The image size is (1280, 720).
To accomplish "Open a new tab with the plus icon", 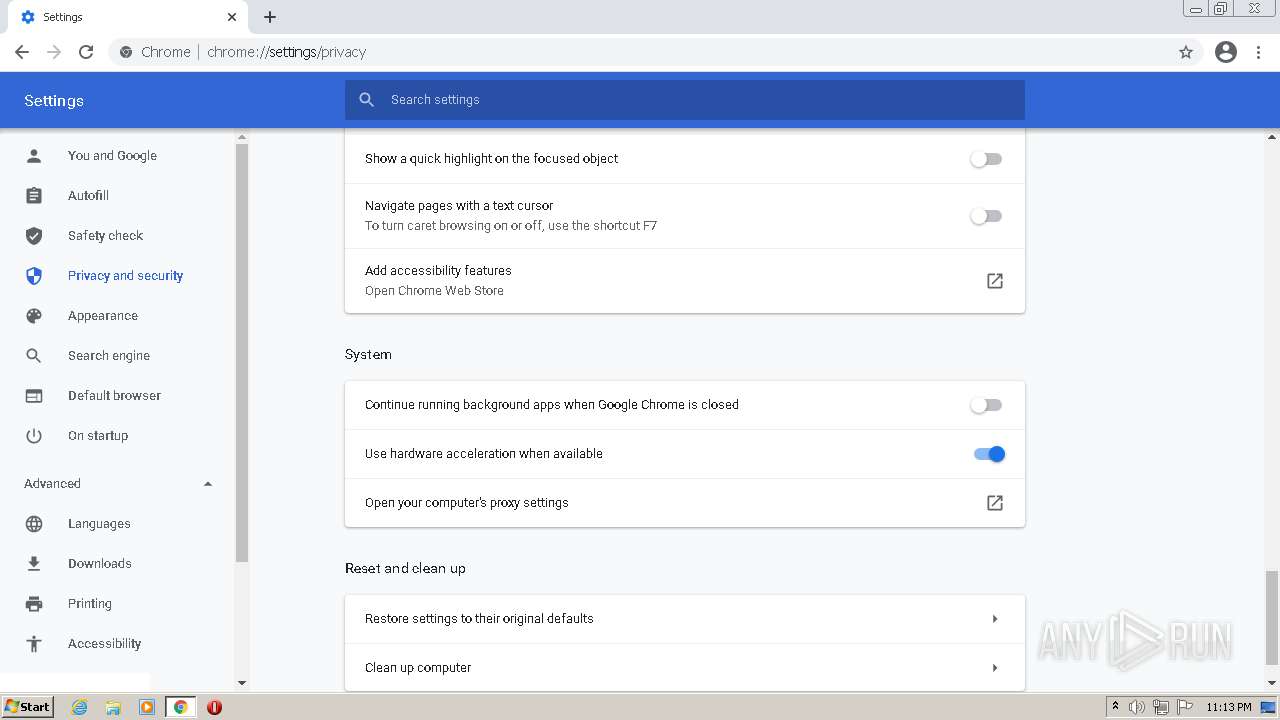I will click(270, 17).
